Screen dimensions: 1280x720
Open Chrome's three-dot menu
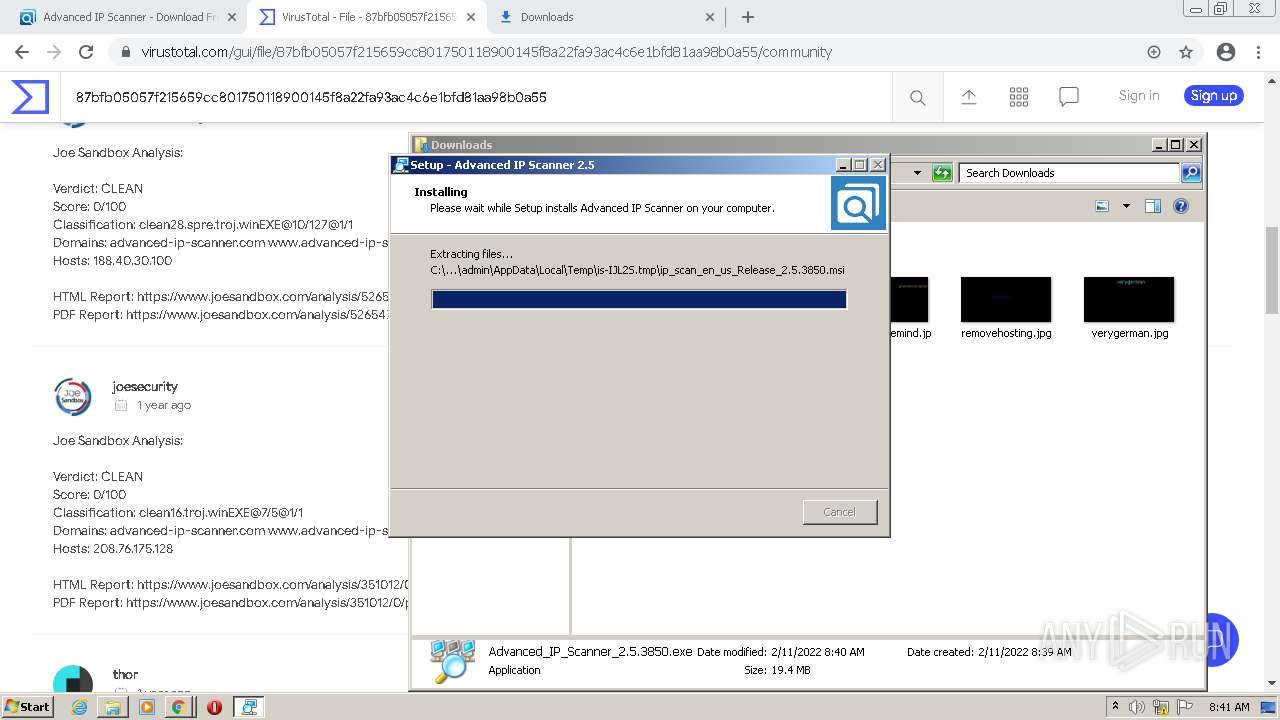tap(1259, 52)
